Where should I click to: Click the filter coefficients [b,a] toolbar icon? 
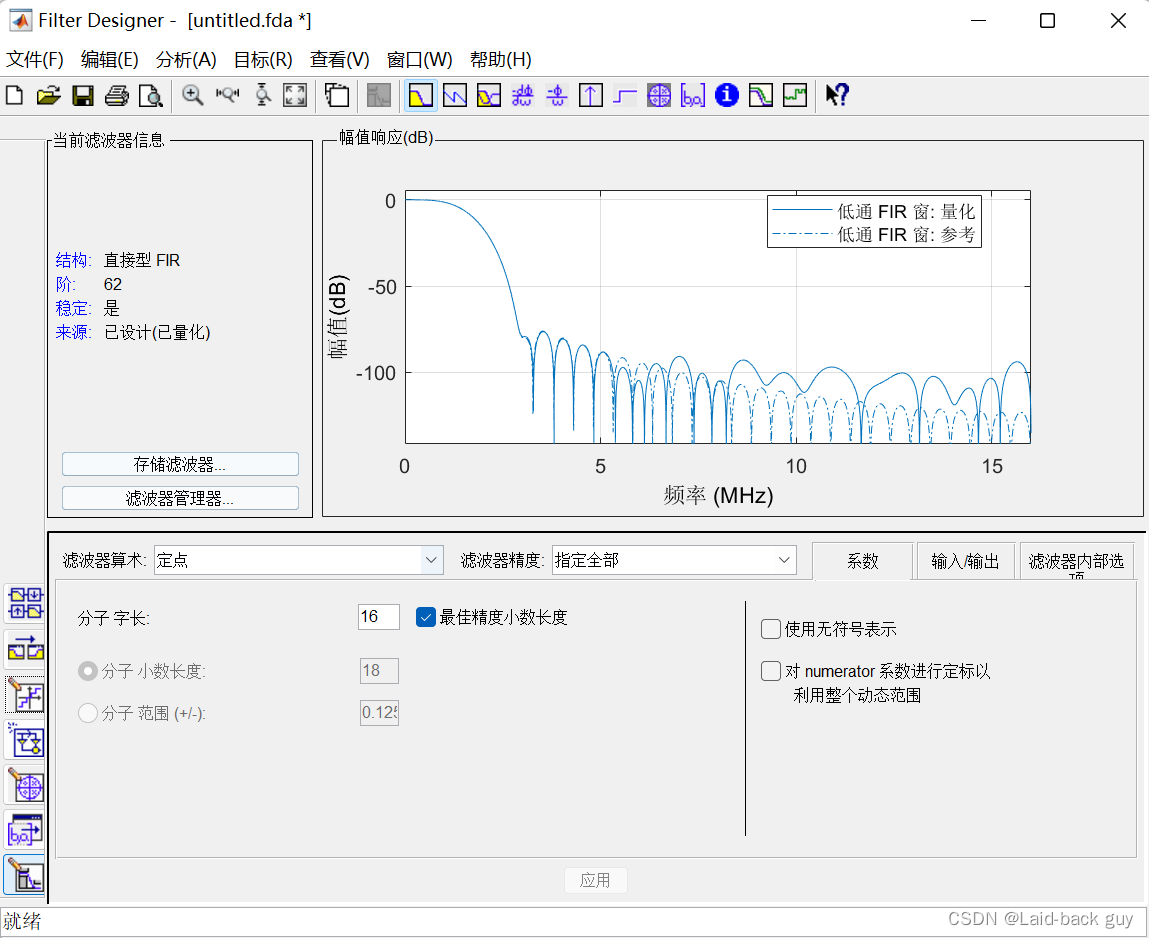[x=692, y=95]
